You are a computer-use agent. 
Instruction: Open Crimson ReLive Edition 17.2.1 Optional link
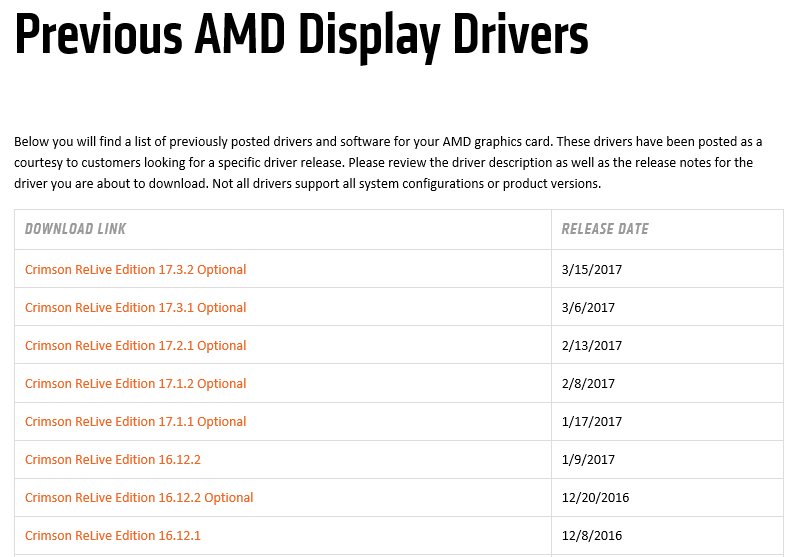136,346
